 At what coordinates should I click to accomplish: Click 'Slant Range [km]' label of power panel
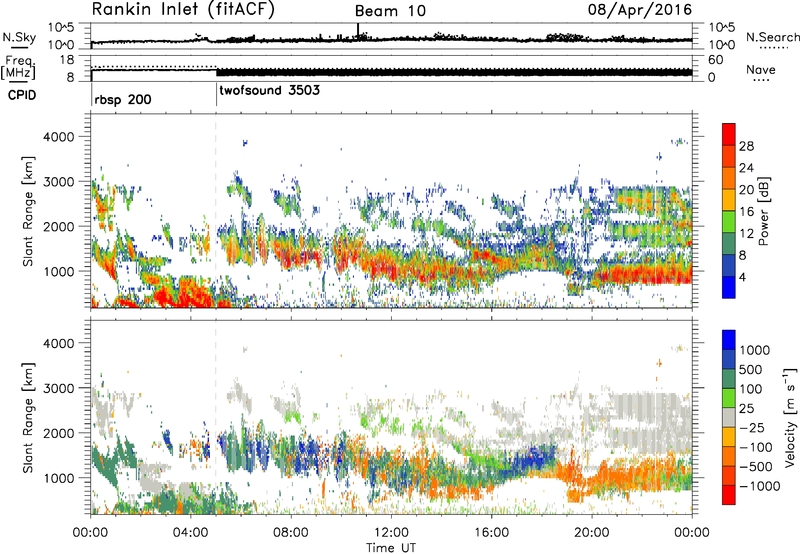coord(28,211)
